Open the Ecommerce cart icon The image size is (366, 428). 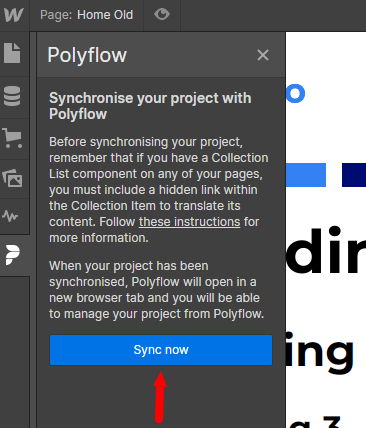tap(12, 138)
